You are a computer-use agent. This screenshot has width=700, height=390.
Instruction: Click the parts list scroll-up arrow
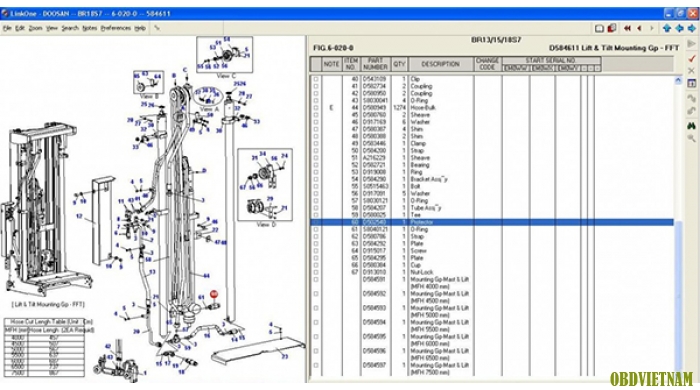[x=678, y=81]
